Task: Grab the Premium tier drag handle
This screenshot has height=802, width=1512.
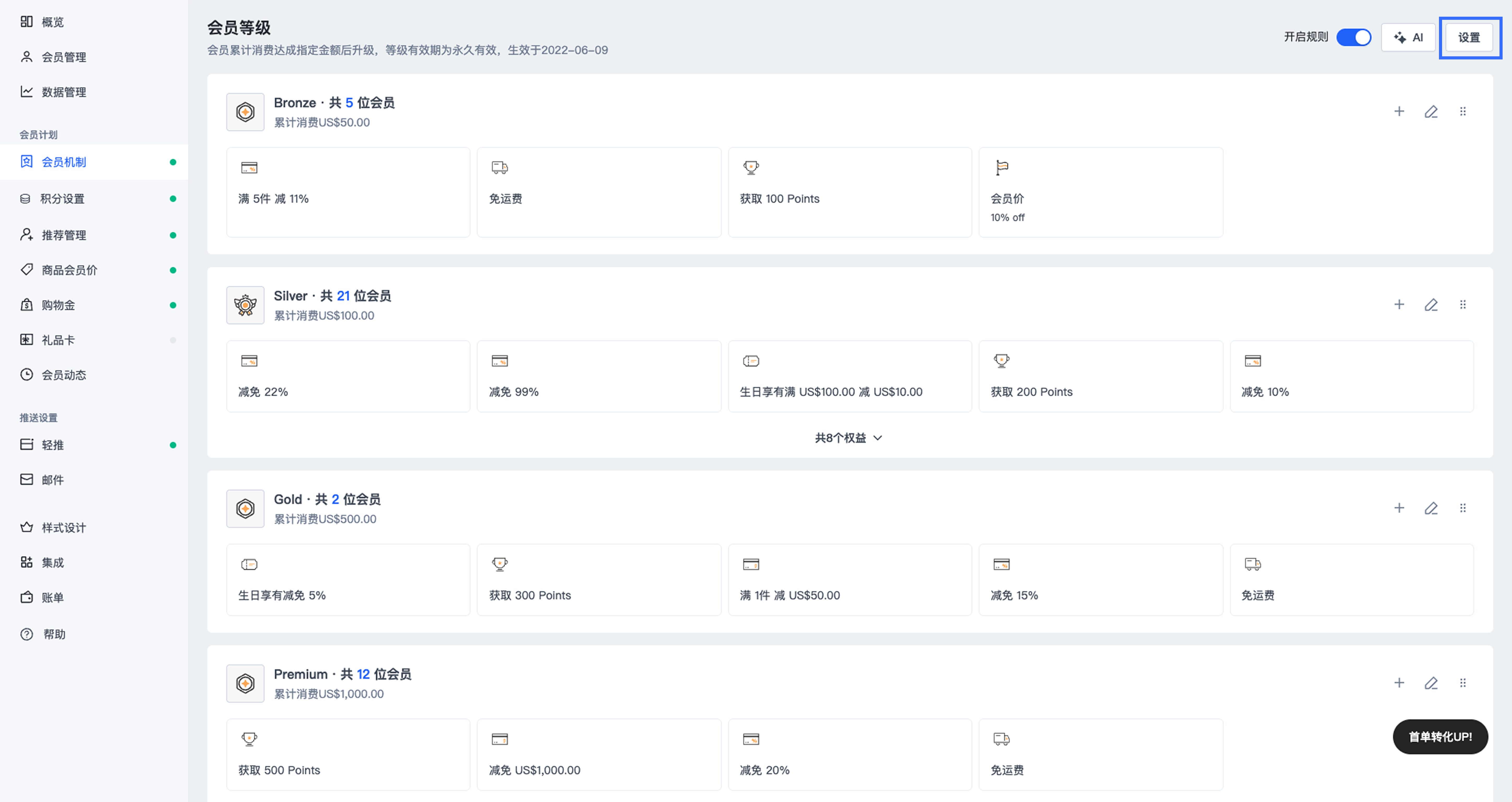Action: click(x=1463, y=683)
